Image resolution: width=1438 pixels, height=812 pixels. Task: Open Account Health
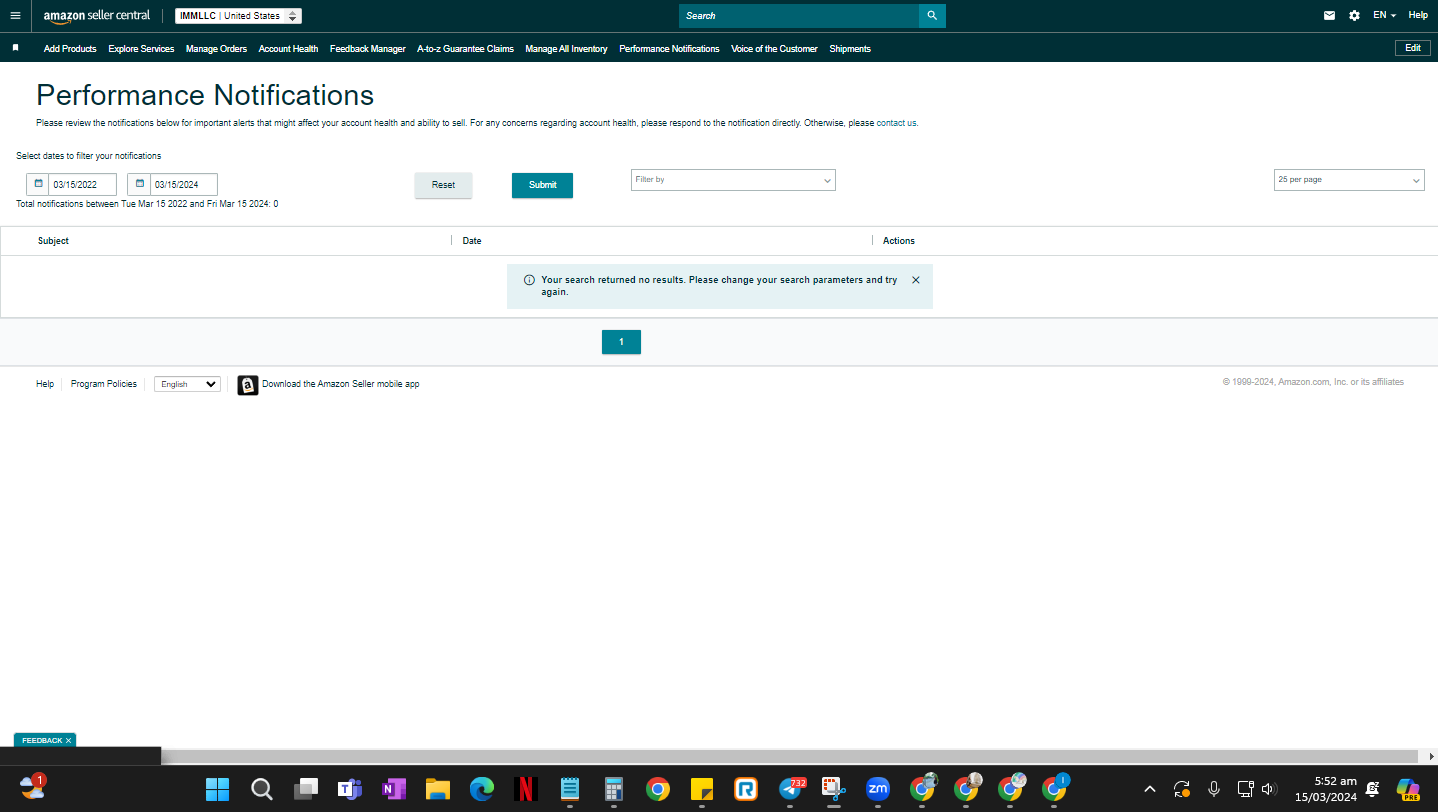[x=288, y=49]
